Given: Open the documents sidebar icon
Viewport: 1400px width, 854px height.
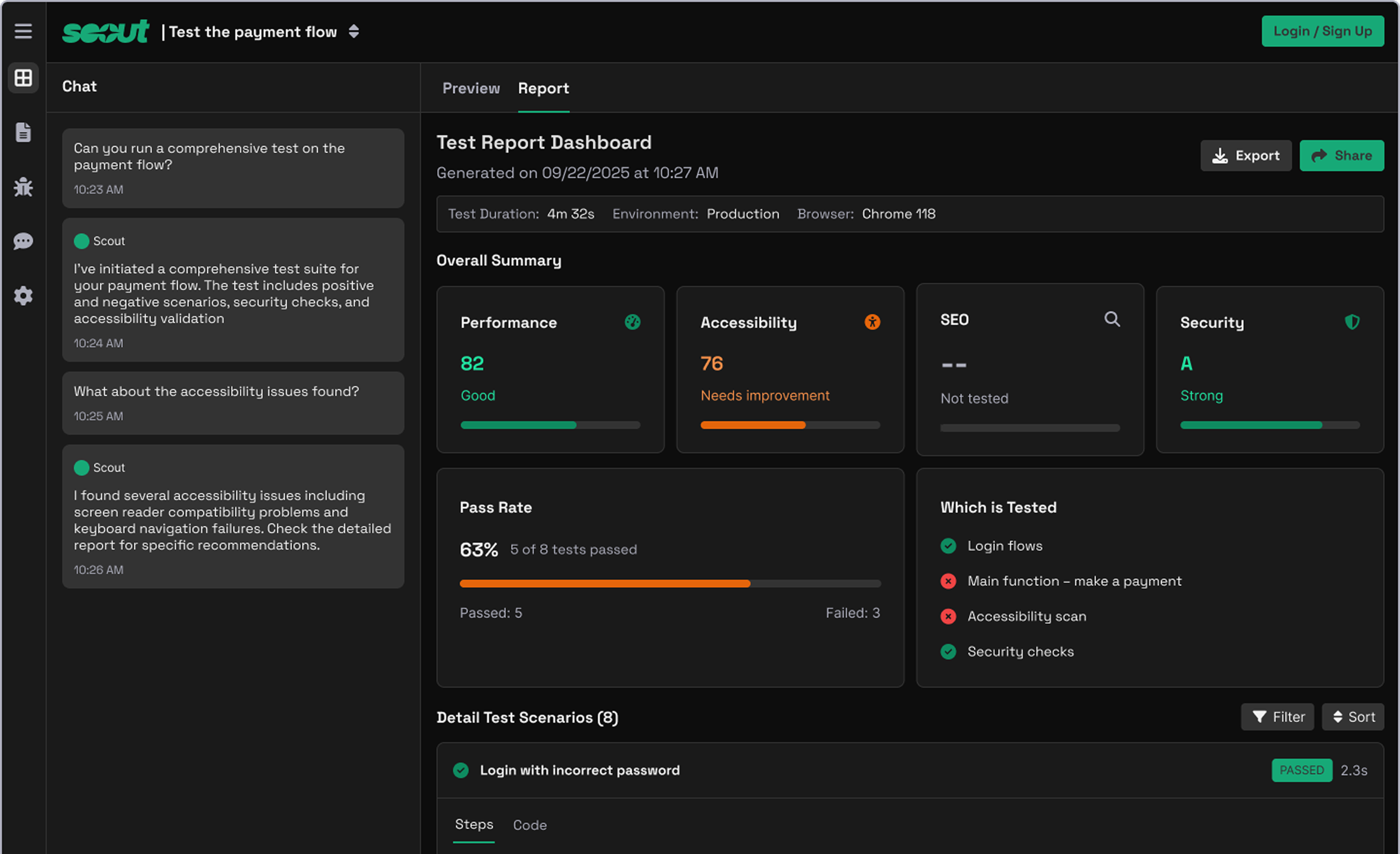Looking at the screenshot, I should [23, 132].
